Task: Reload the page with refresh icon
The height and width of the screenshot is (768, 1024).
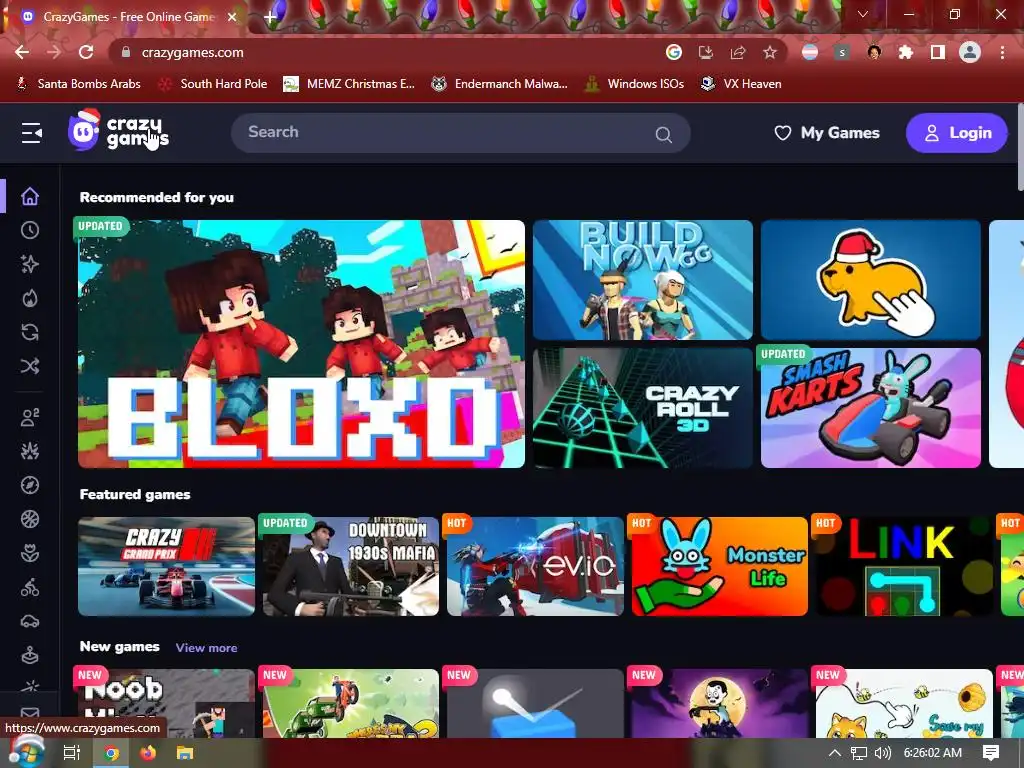Action: 86,52
